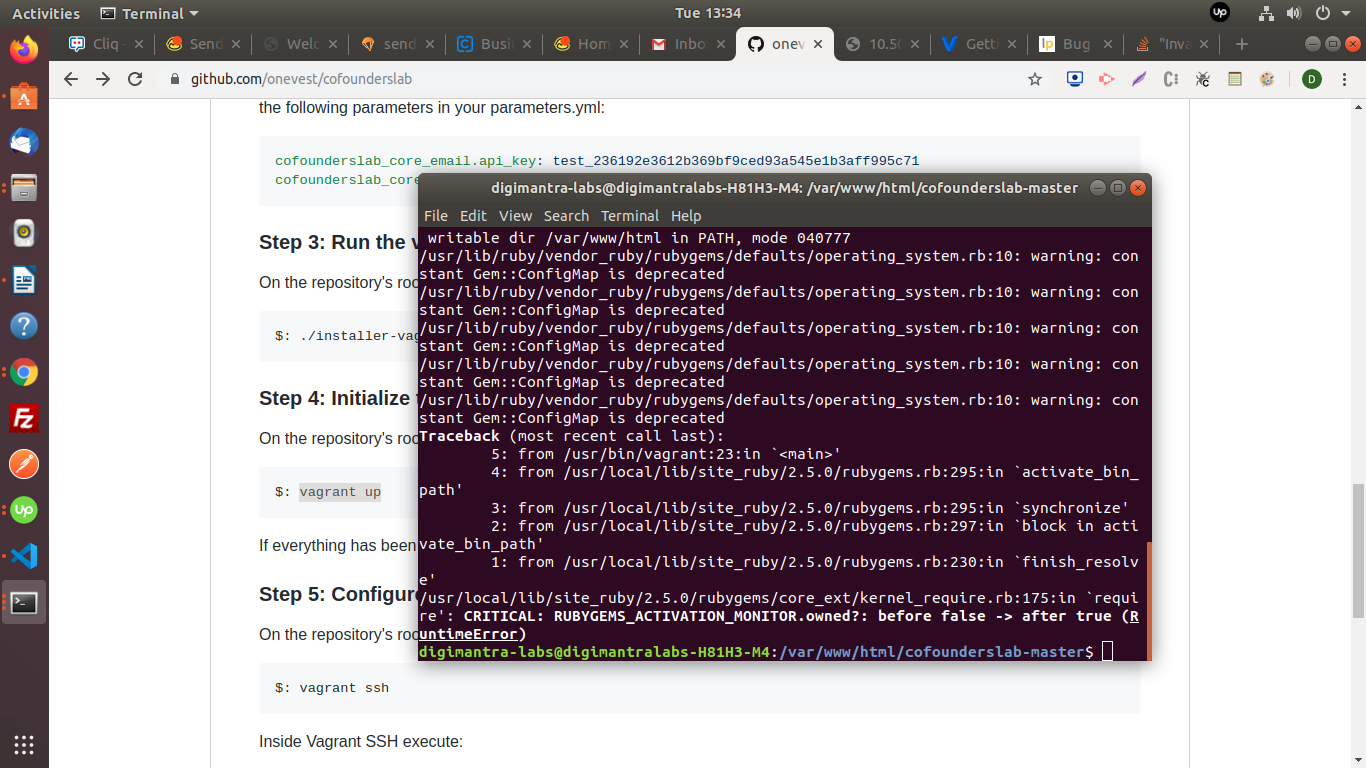Open the Terminal app menu dropdown

[150, 13]
